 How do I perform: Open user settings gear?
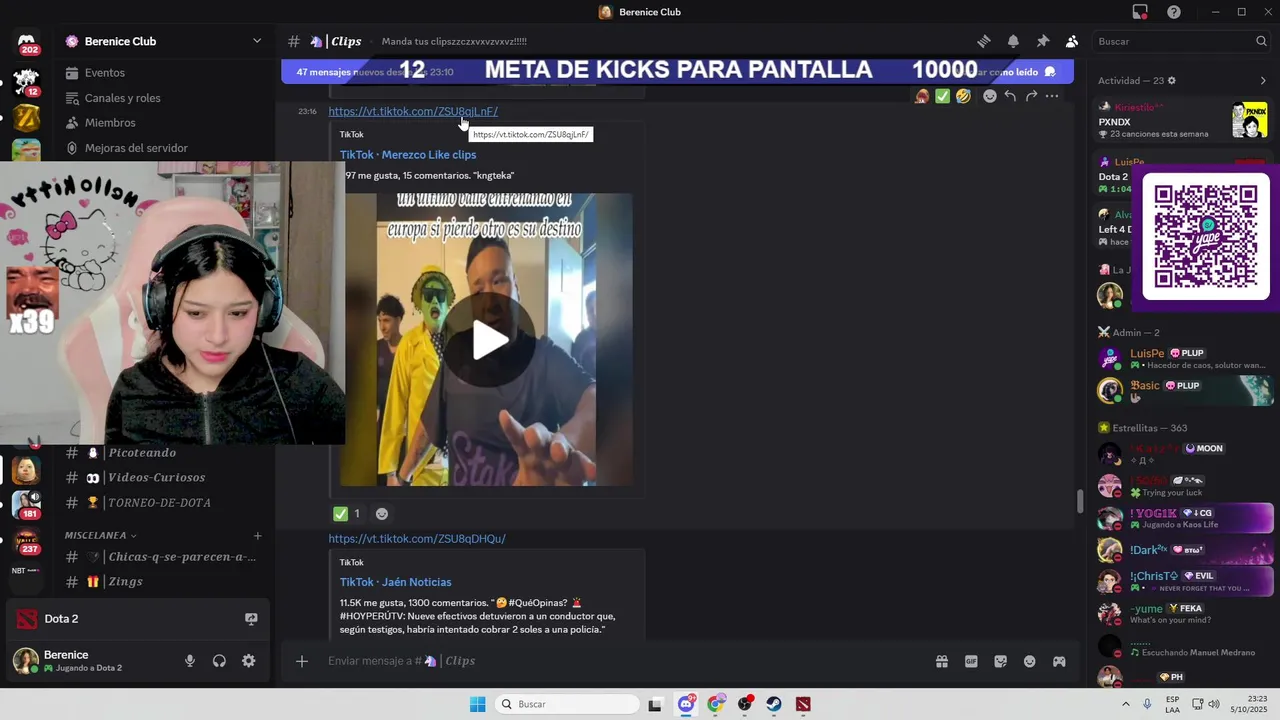(248, 661)
